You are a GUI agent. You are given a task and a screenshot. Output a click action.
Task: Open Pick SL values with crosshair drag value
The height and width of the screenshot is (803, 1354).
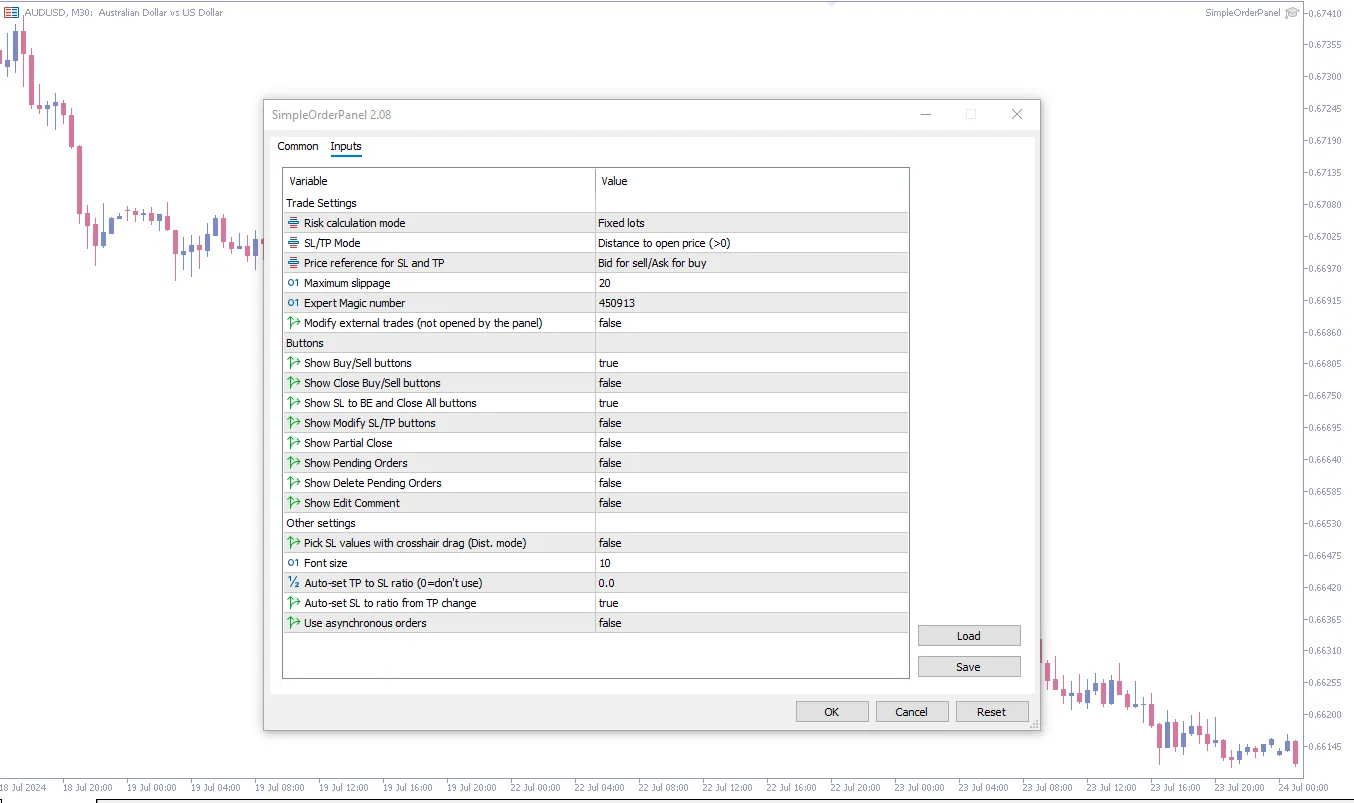(x=752, y=543)
